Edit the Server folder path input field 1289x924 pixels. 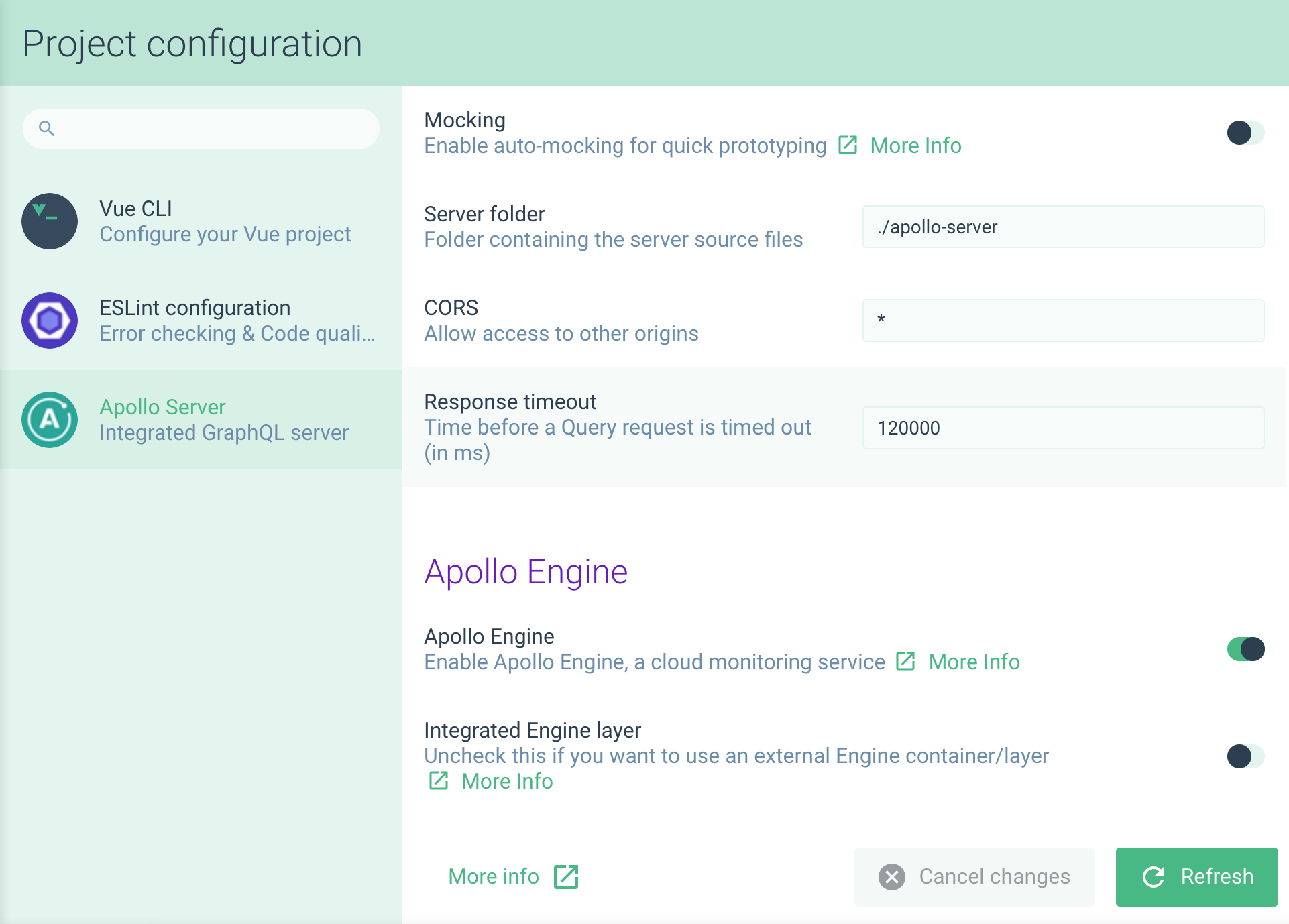tap(1065, 226)
